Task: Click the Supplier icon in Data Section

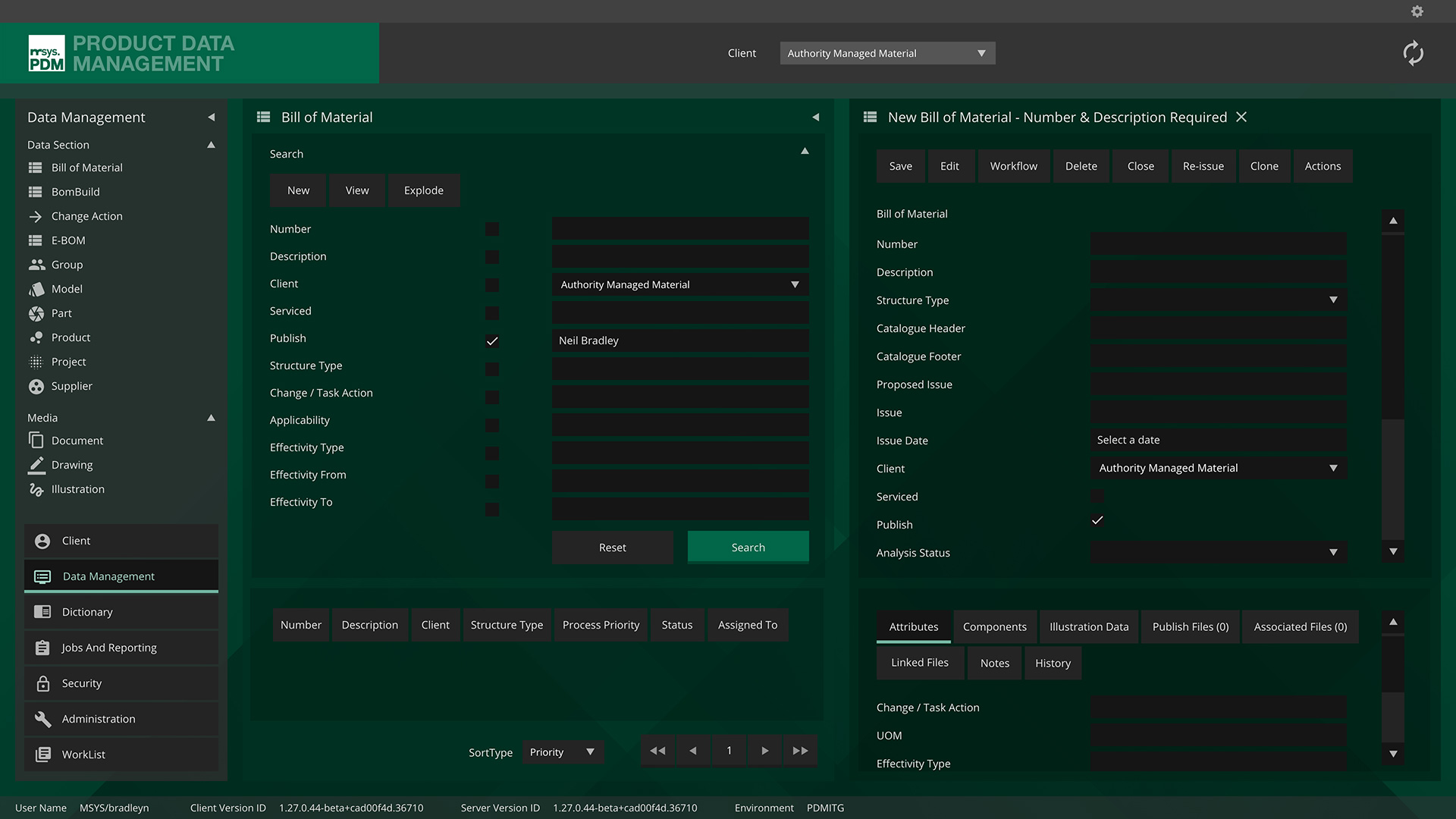Action: tap(36, 386)
